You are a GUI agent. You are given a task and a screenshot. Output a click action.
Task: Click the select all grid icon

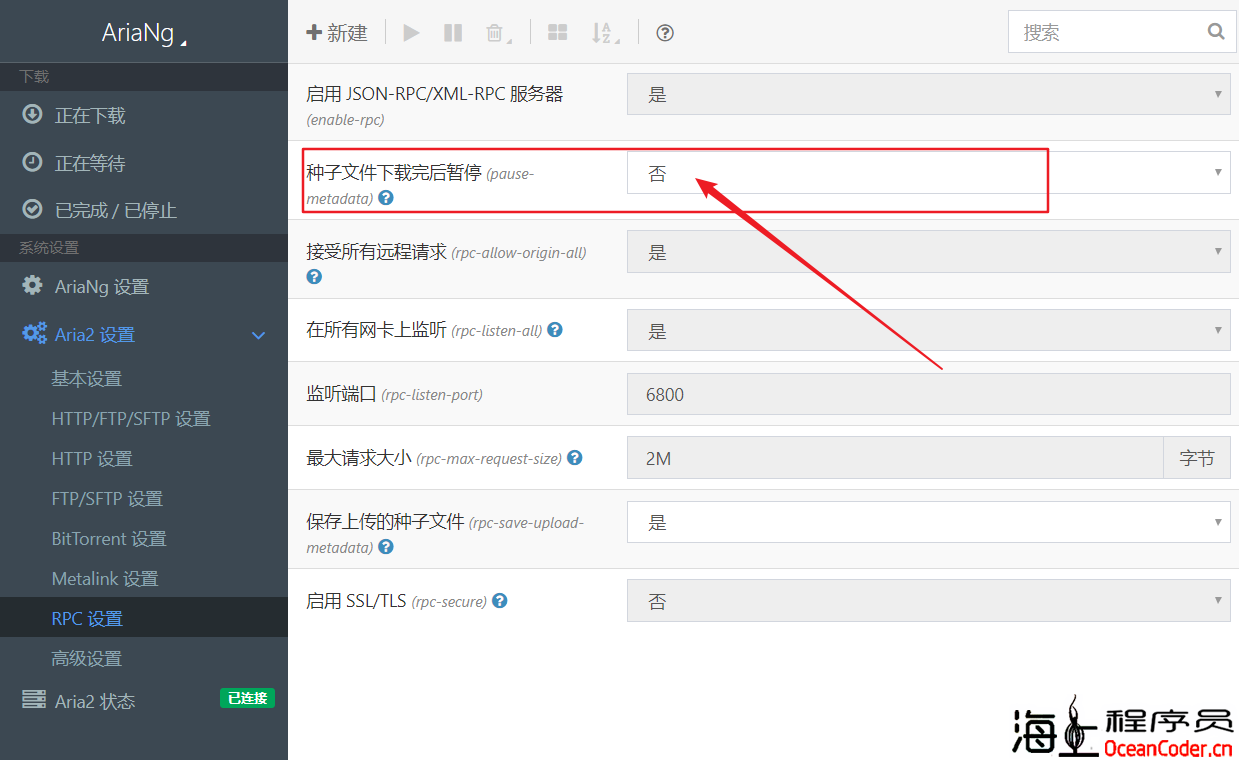click(557, 33)
